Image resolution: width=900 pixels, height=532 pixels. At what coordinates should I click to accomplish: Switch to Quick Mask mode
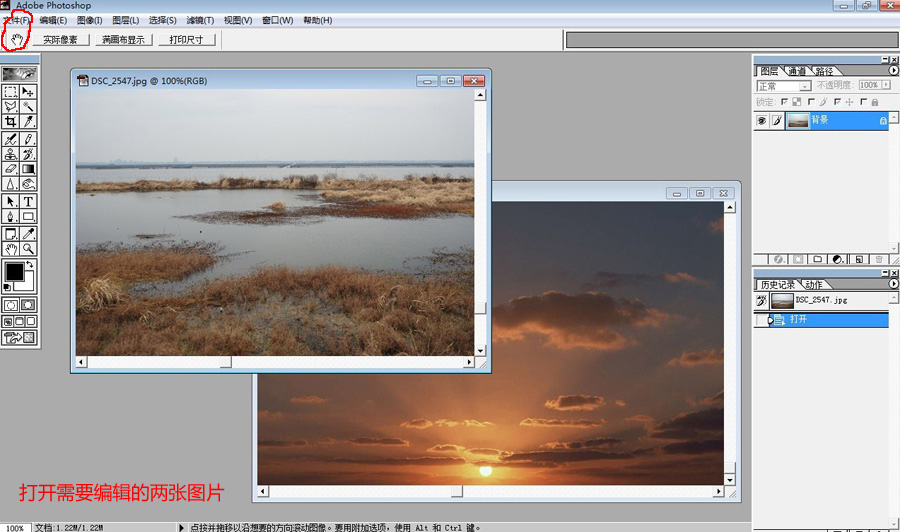(28, 305)
